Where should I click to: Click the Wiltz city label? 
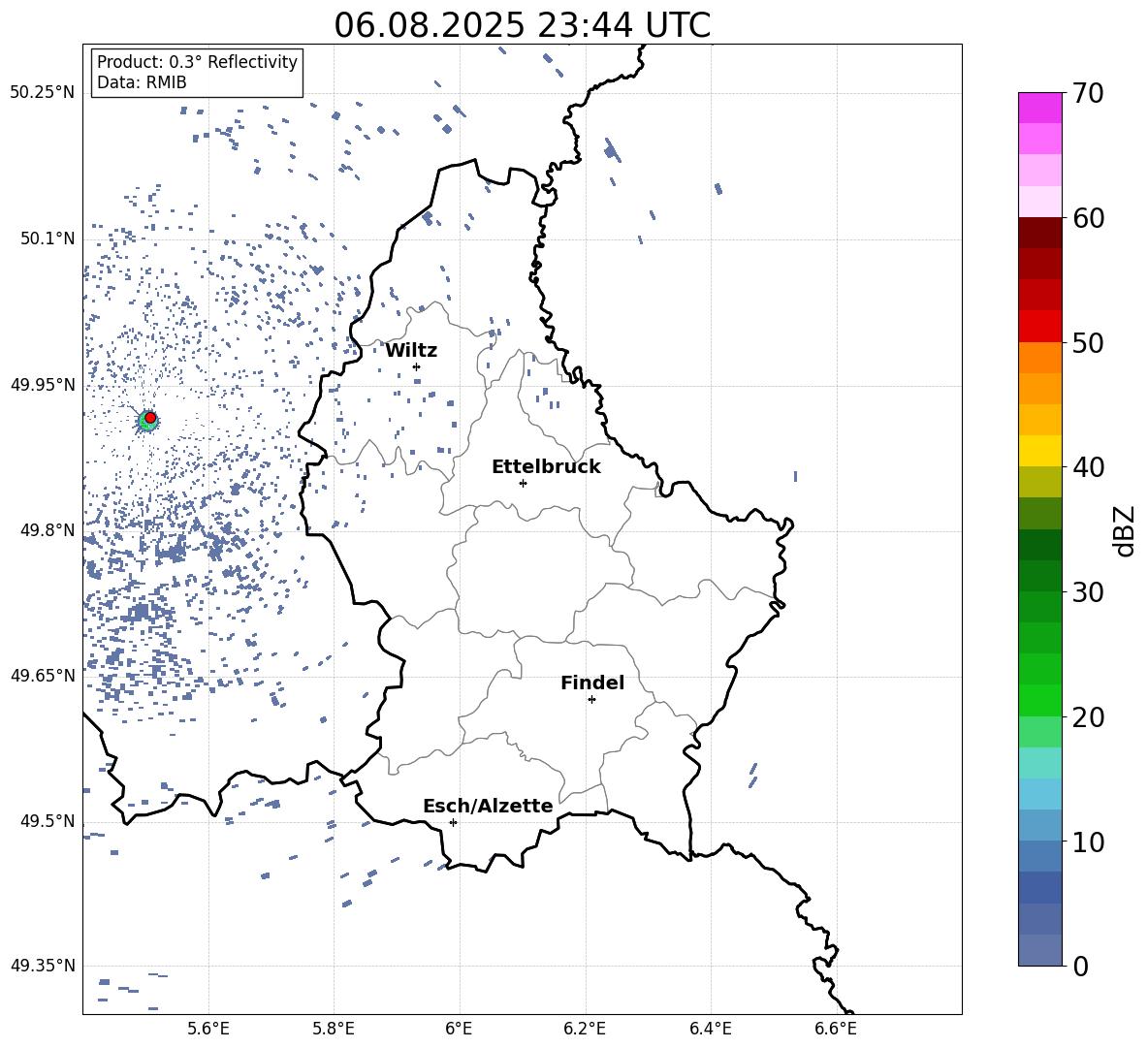coord(411,350)
